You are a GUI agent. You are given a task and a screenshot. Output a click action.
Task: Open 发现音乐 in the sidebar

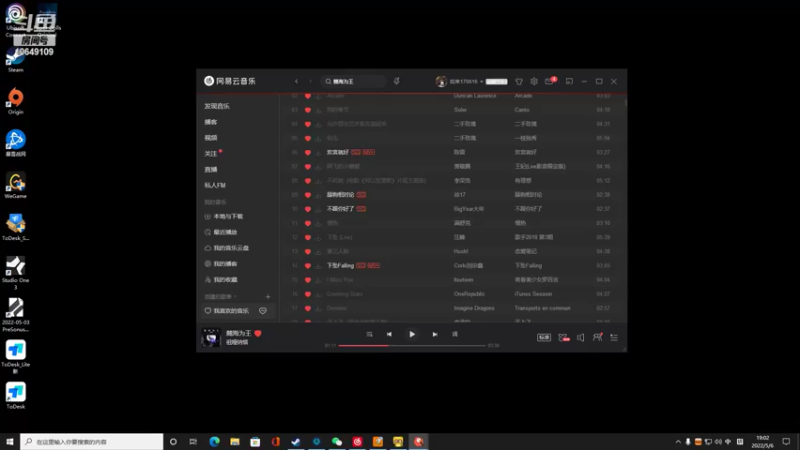(x=217, y=106)
